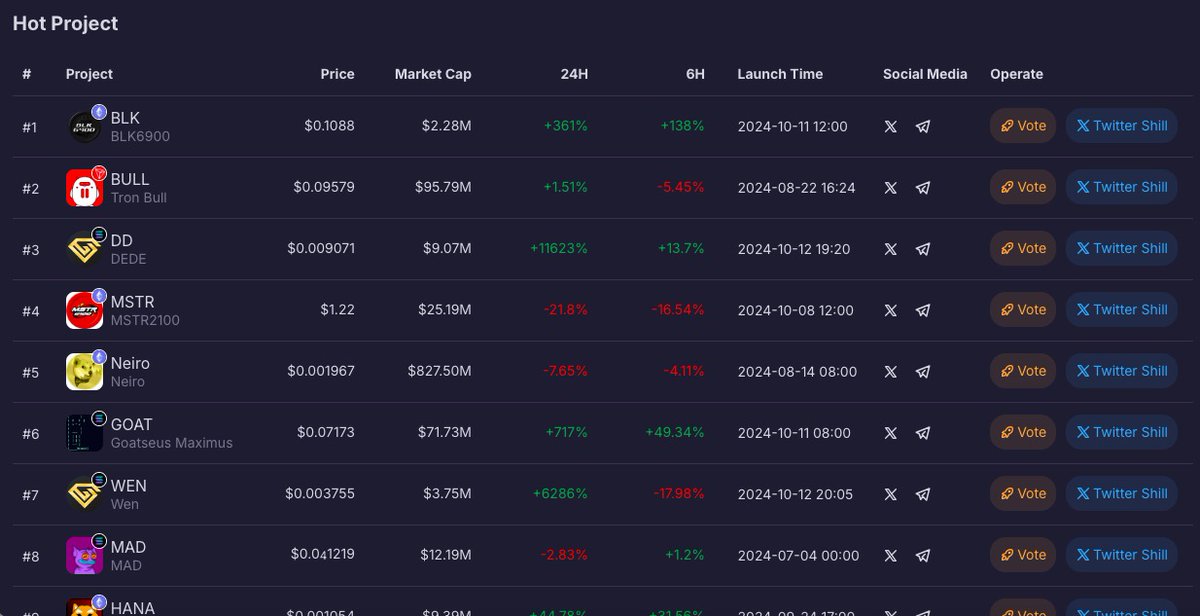Screen dimensions: 1200x616
Task: Vote for the BULL project
Action: (x=1023, y=187)
